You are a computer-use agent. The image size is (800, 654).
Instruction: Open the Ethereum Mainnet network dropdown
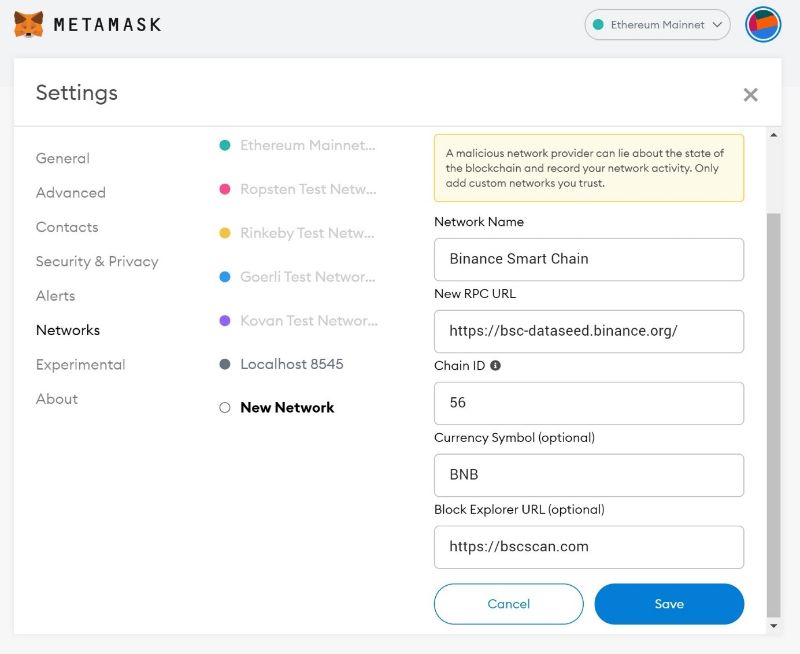point(657,25)
